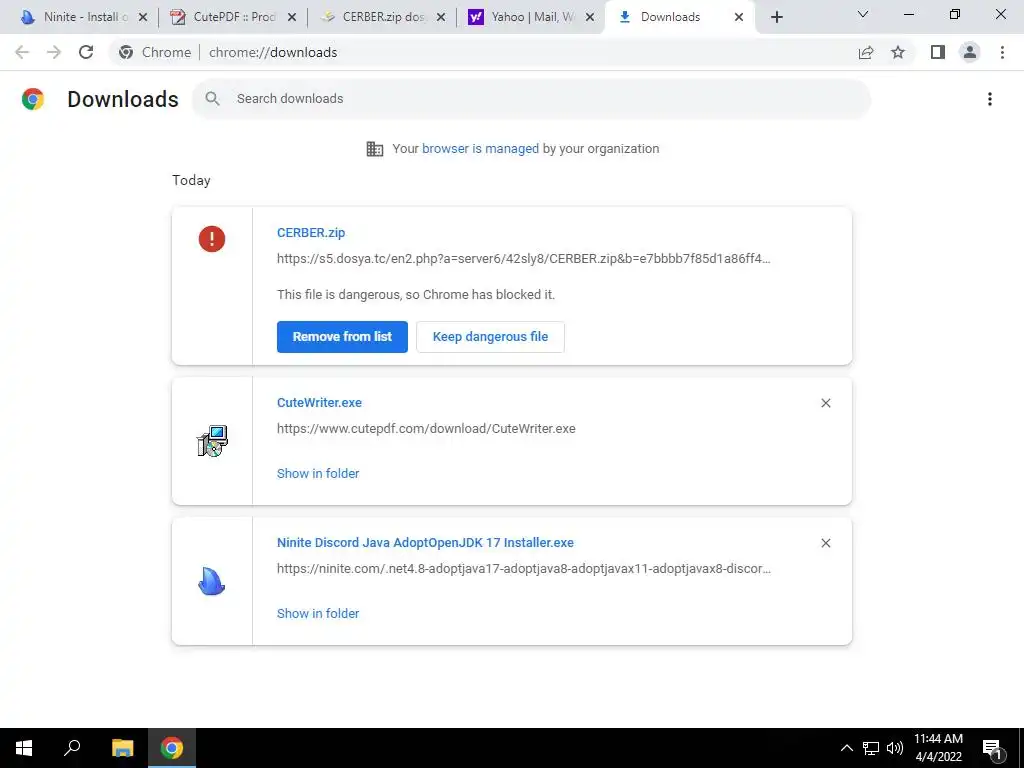This screenshot has width=1024, height=768.
Task: Share this page icon
Action: pos(866,52)
